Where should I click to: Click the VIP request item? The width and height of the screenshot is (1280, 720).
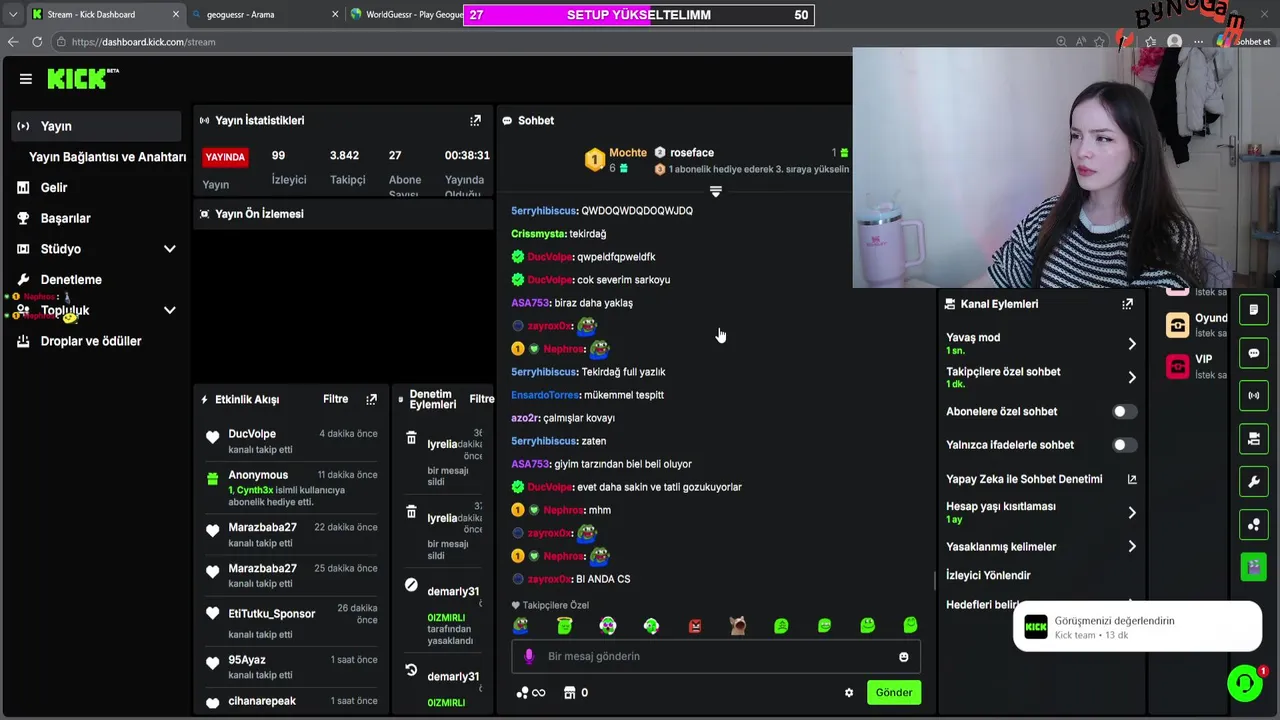coord(1196,366)
